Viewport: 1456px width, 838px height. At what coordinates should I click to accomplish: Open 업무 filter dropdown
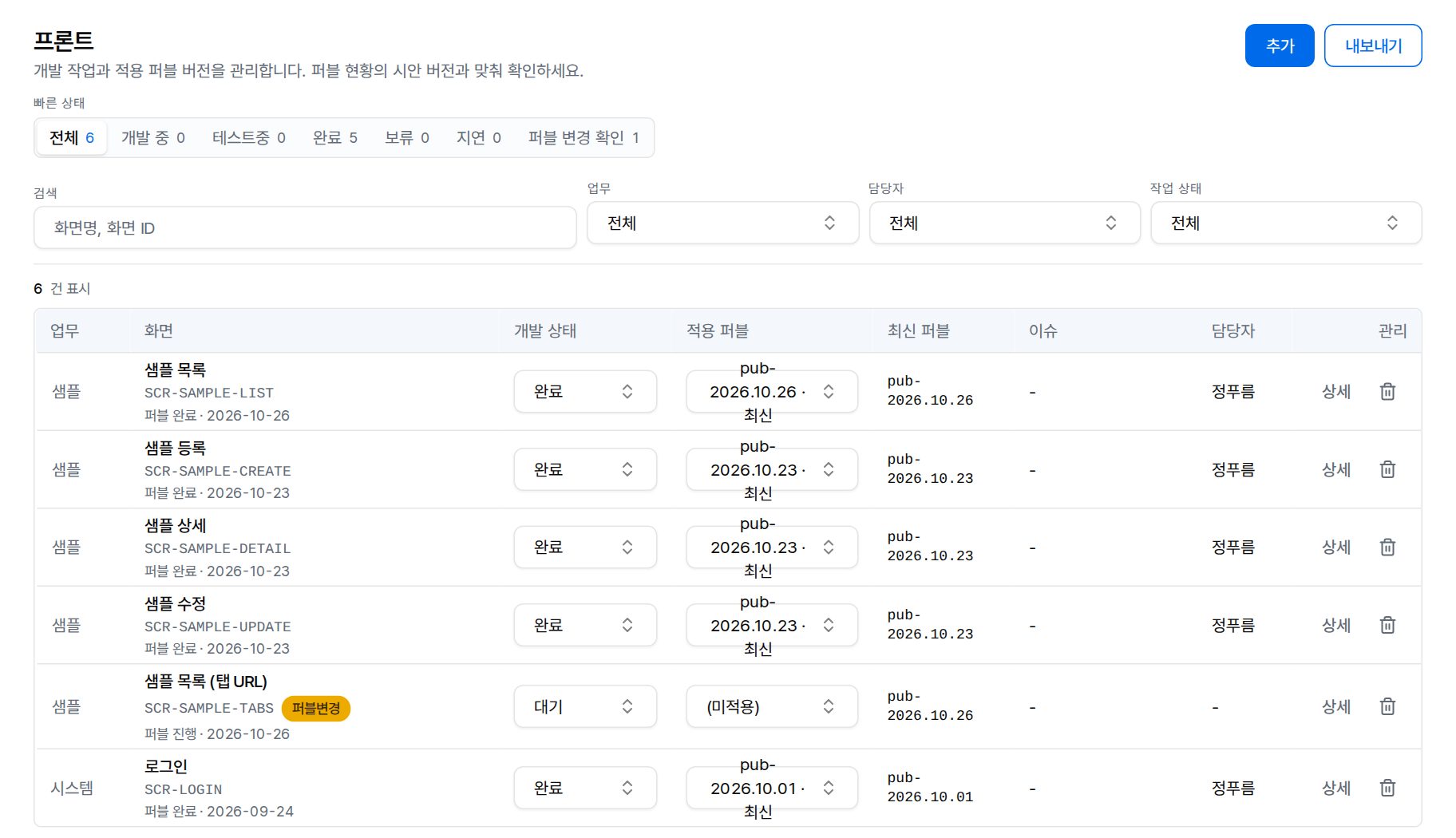[722, 223]
